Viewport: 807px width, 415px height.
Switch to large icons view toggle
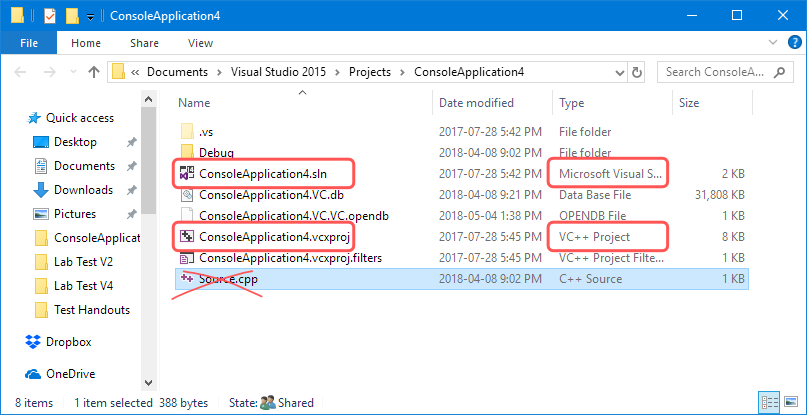791,402
